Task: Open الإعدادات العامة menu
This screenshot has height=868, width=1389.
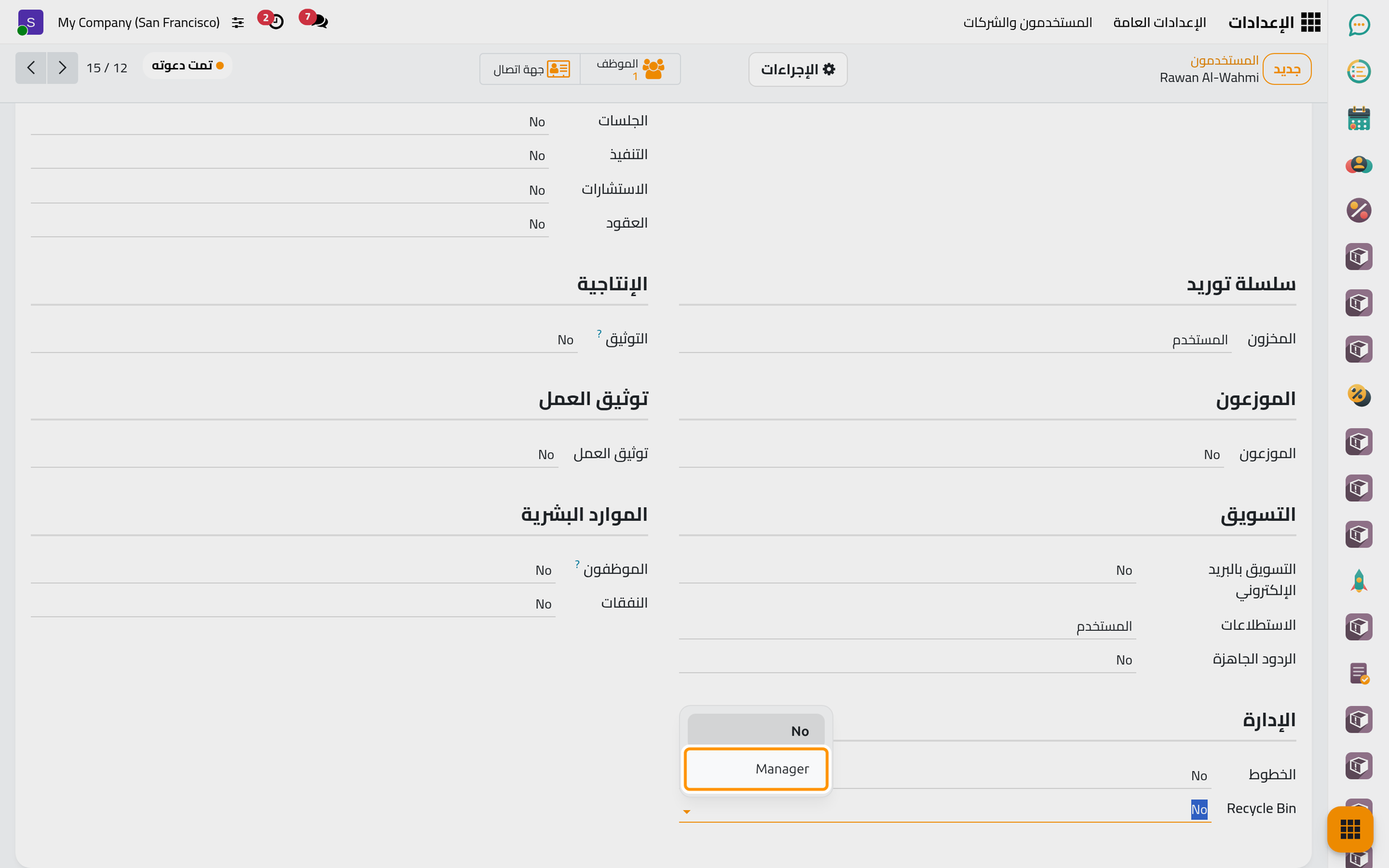Action: 1160,22
